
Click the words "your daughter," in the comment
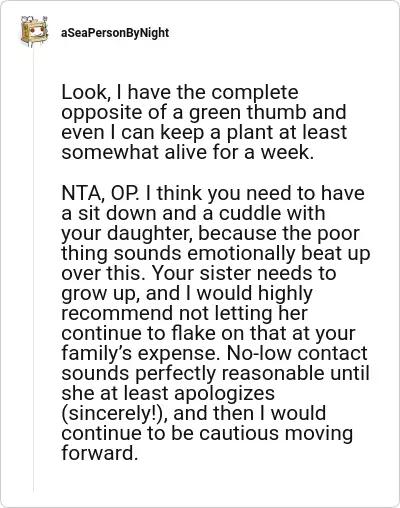(128, 234)
